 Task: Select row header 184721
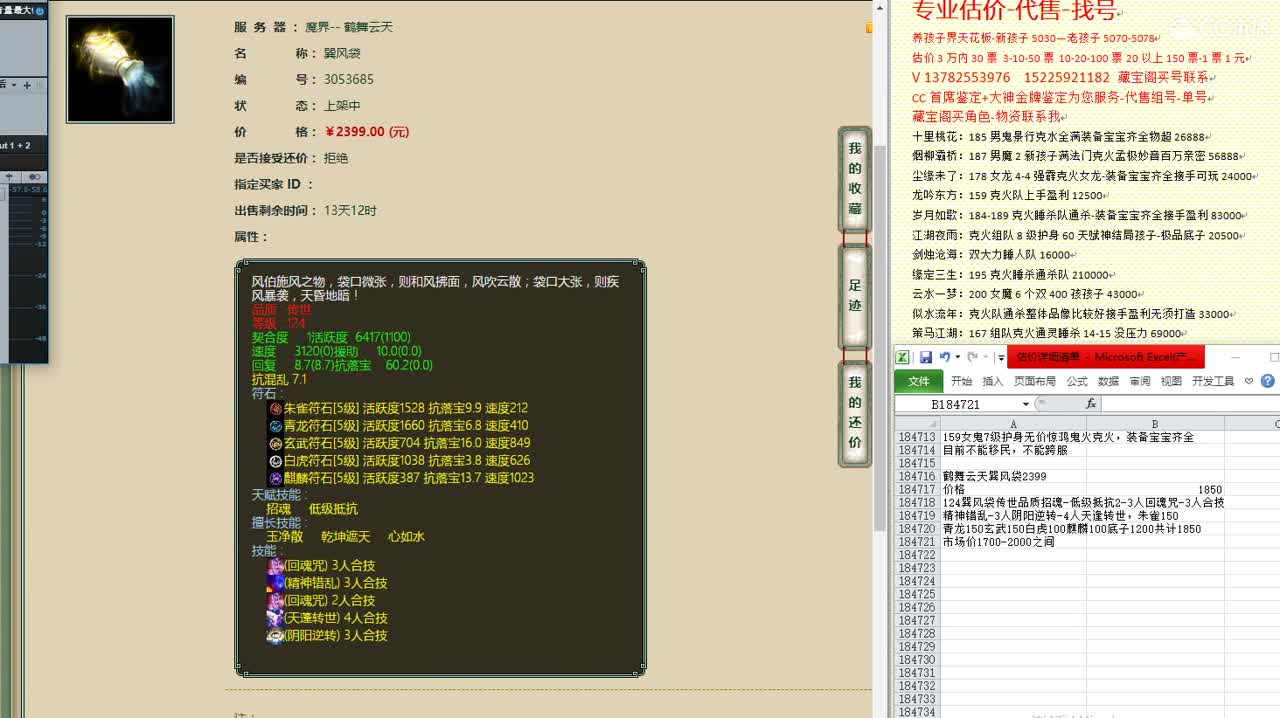[x=916, y=542]
